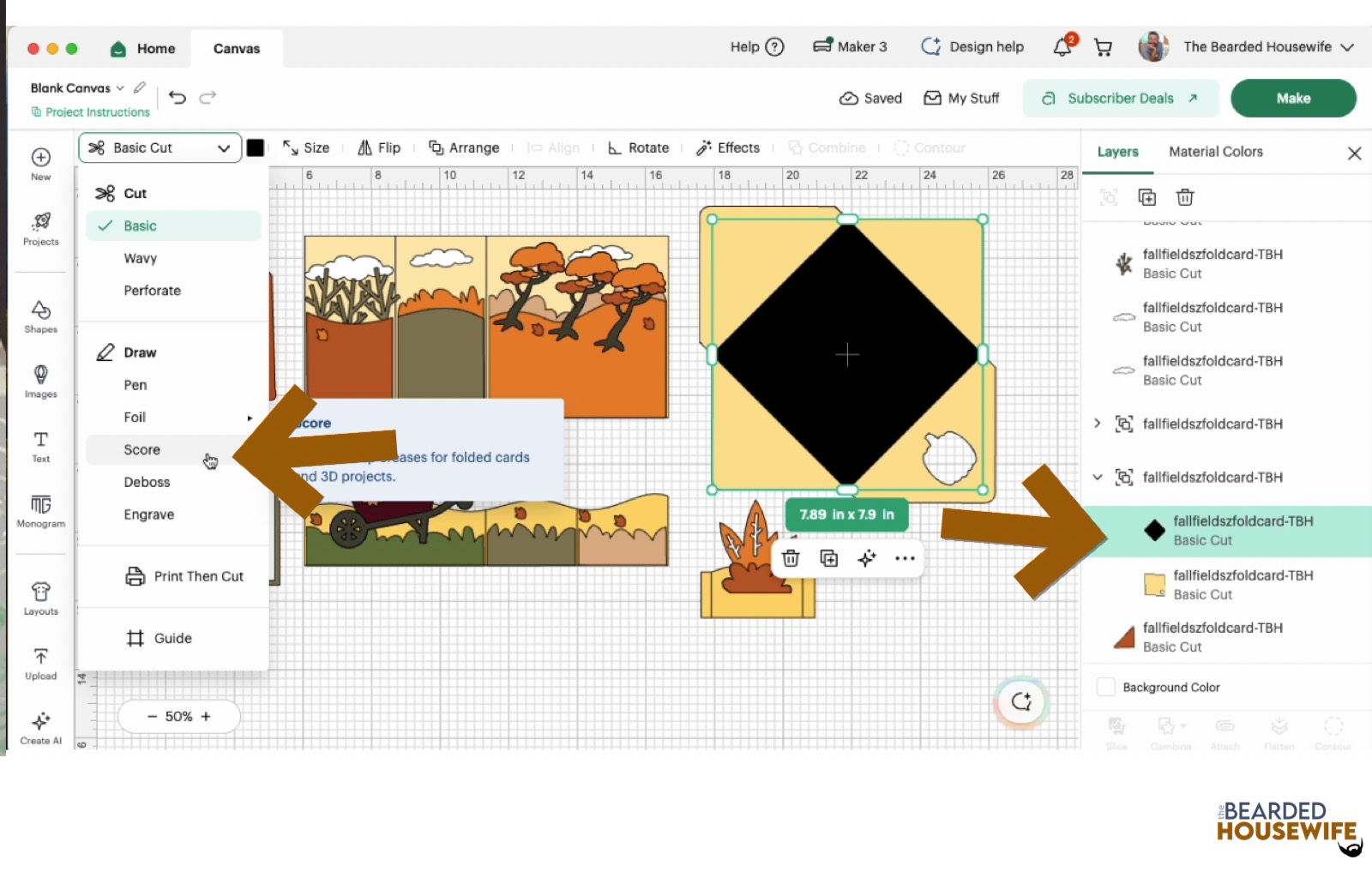Delete selected layer via Layers panel trash

click(x=1185, y=197)
